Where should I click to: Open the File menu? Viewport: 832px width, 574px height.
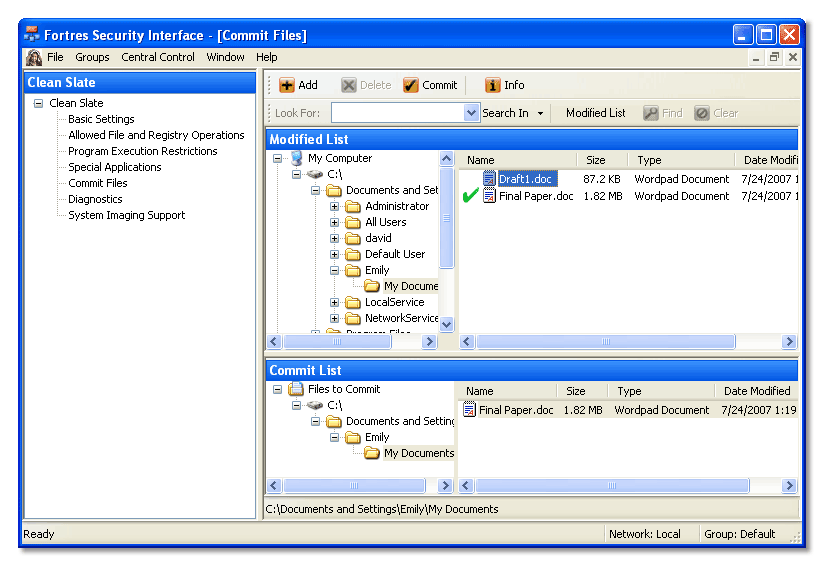(55, 57)
